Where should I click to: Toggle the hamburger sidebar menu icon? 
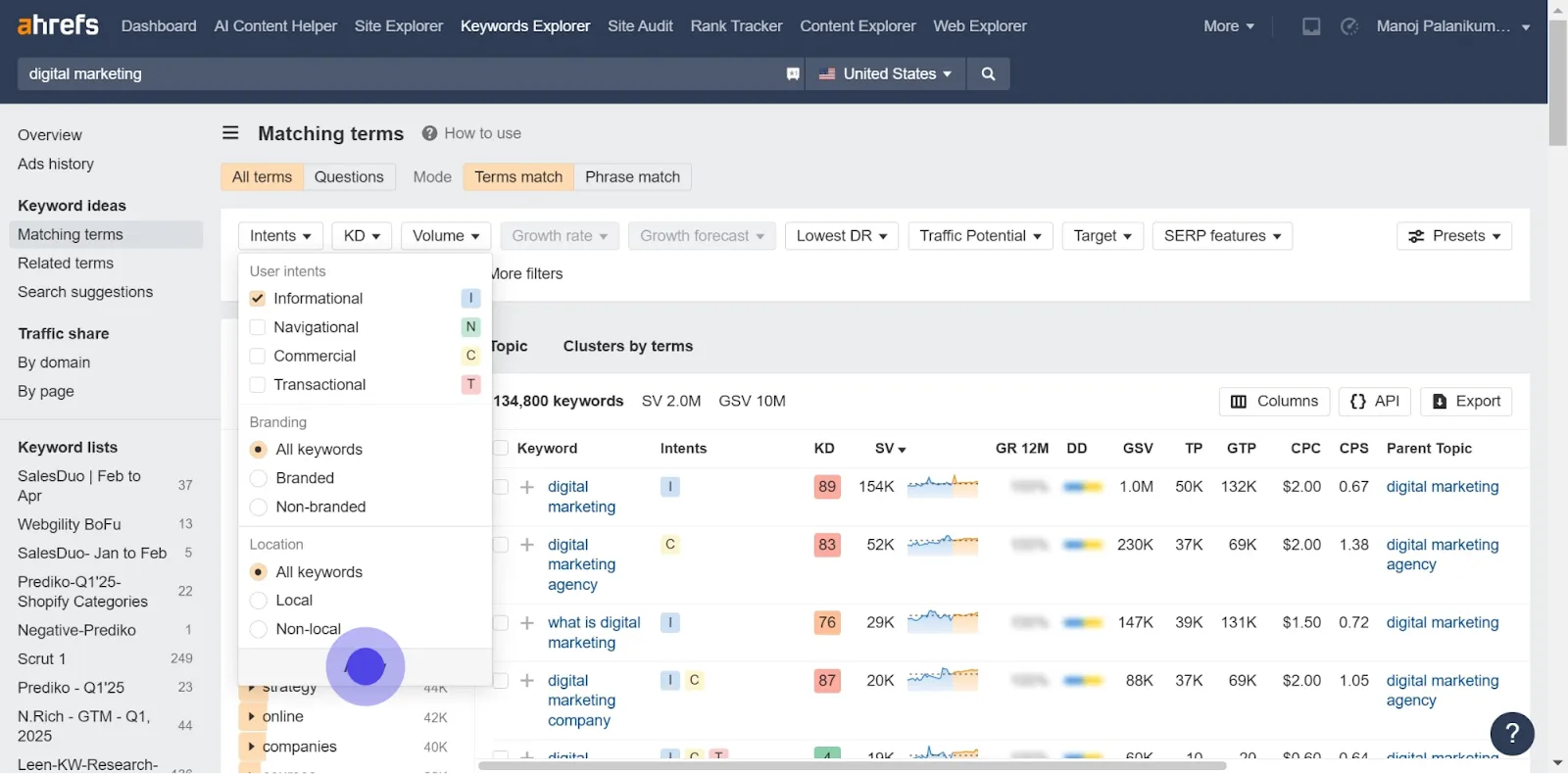pyautogui.click(x=230, y=133)
